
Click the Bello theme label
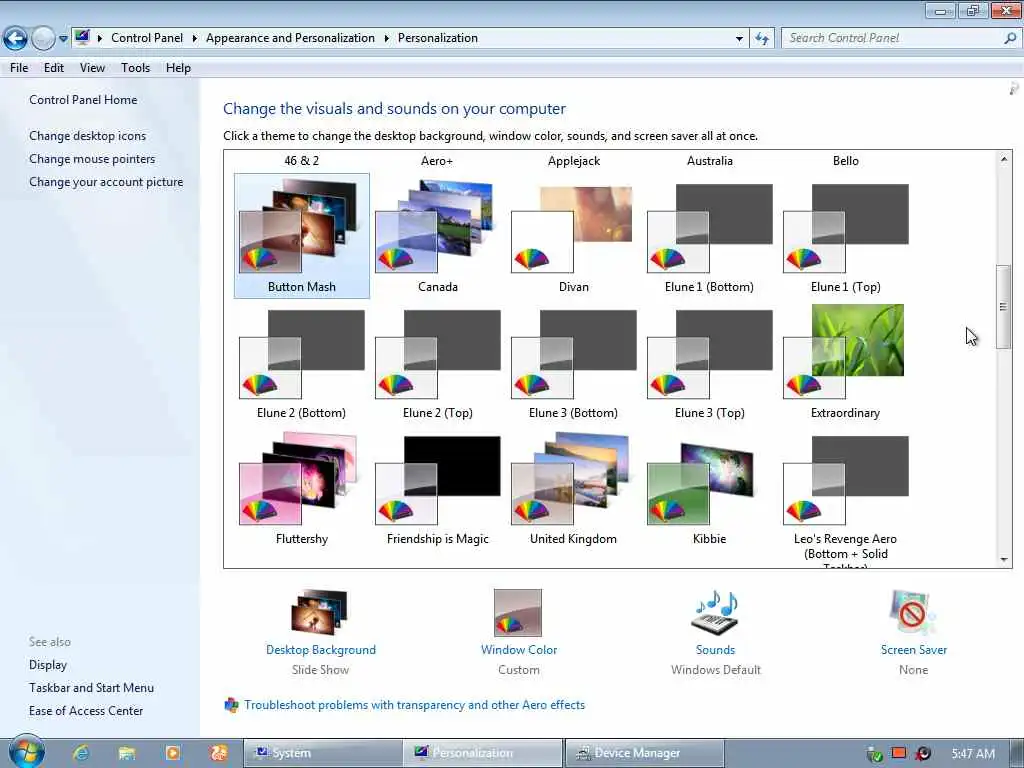click(846, 161)
